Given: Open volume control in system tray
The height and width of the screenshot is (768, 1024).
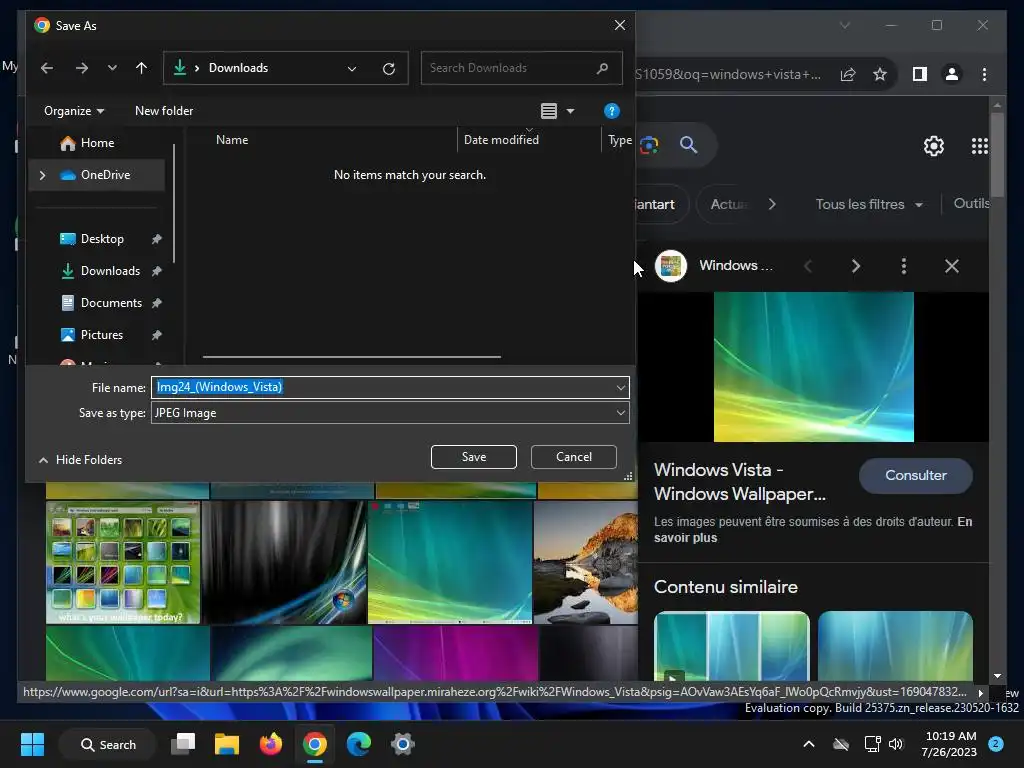Looking at the screenshot, I should coord(896,744).
